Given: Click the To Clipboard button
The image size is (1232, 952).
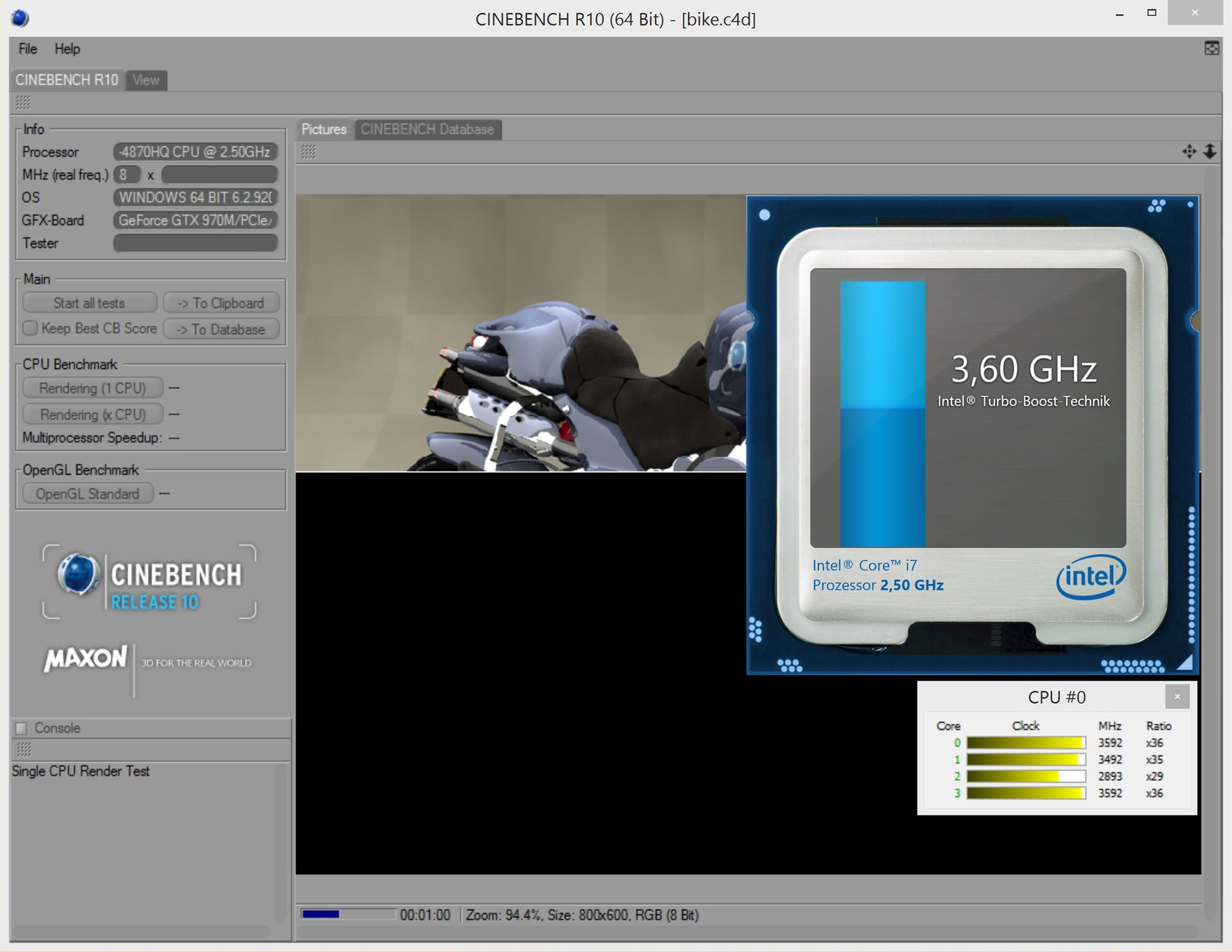Looking at the screenshot, I should click(221, 303).
